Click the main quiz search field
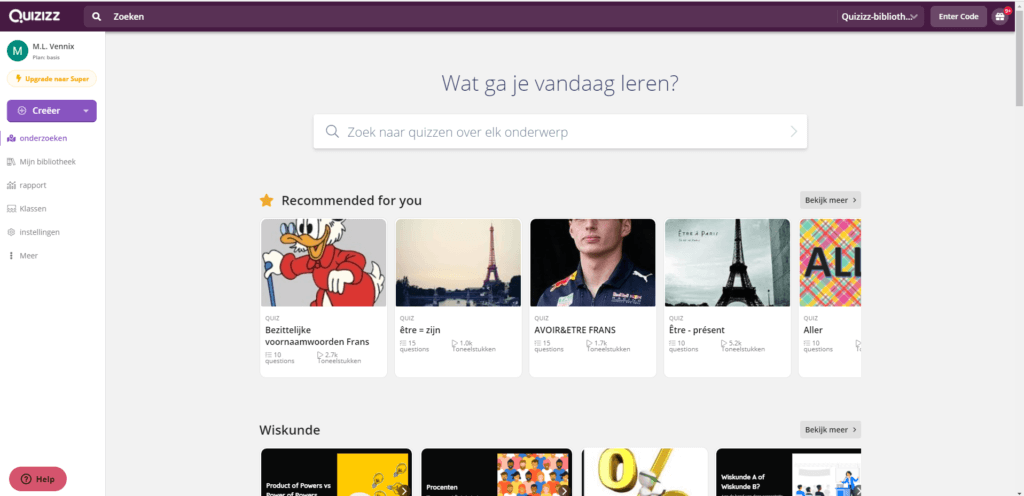1024x496 pixels. [x=550, y=132]
